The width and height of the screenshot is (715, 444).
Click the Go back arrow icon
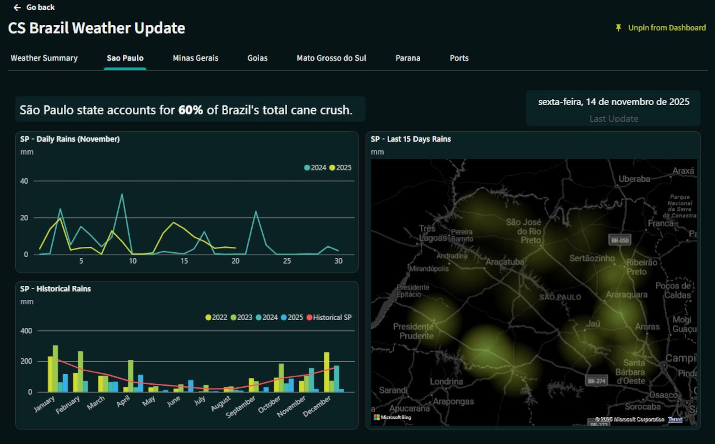click(16, 7)
